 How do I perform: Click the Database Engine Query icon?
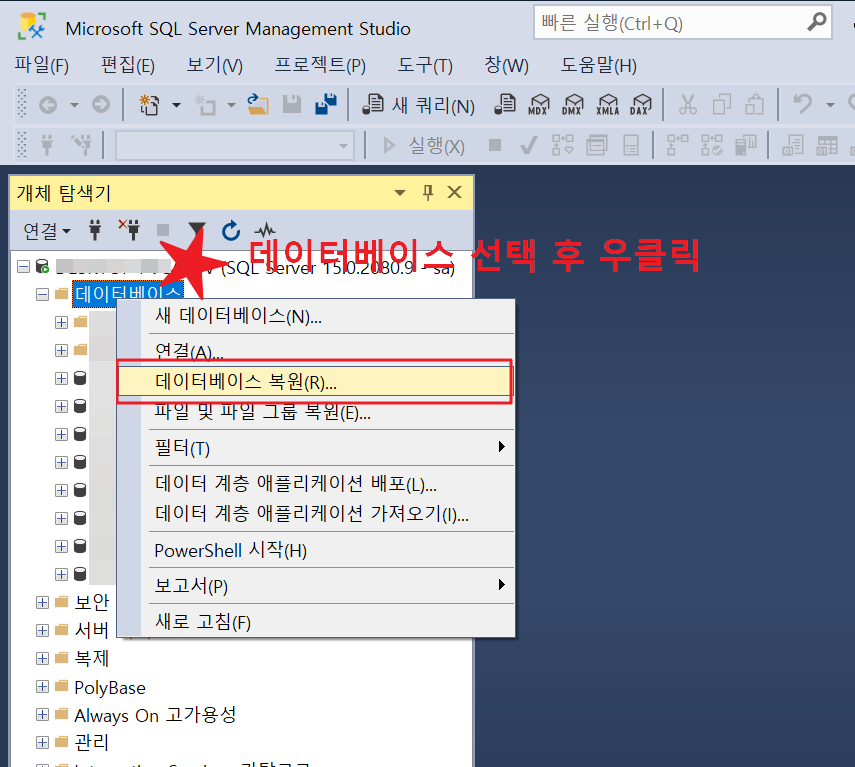(505, 104)
